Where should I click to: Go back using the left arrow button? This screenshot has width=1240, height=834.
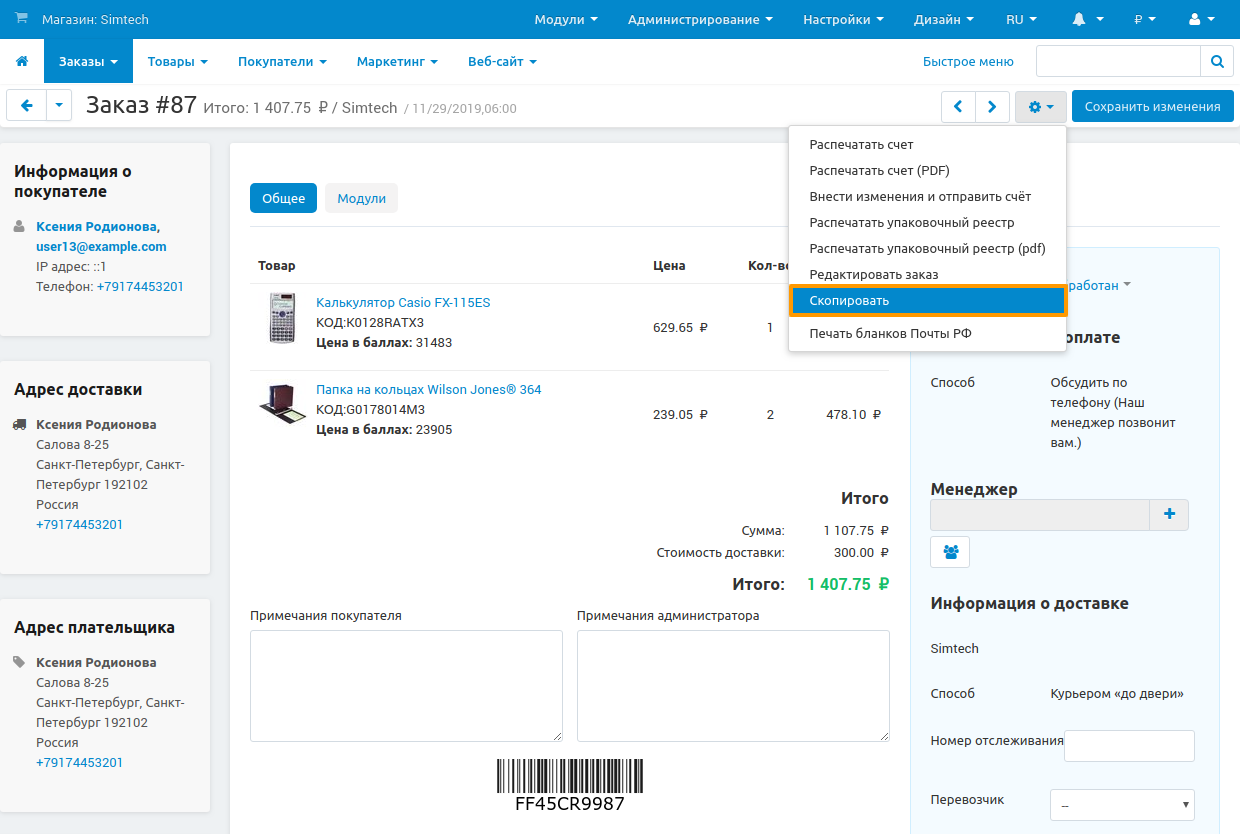point(27,106)
